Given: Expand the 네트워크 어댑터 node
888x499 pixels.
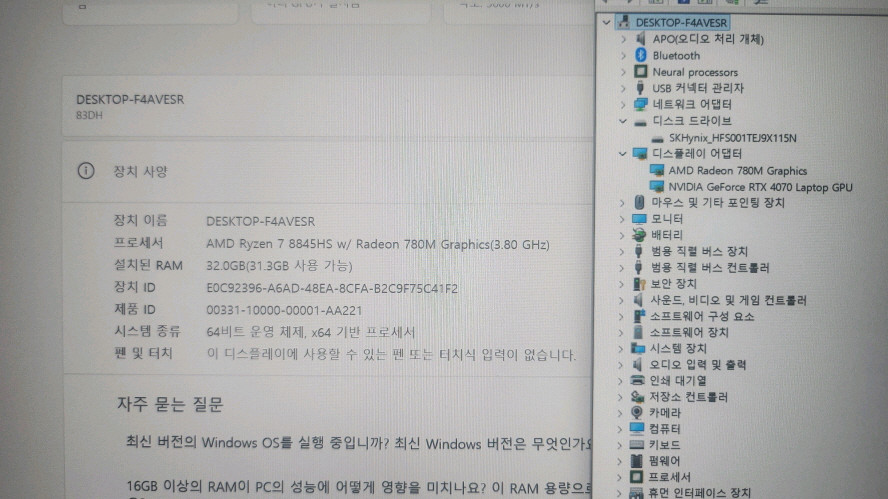Looking at the screenshot, I should pyautogui.click(x=623, y=105).
